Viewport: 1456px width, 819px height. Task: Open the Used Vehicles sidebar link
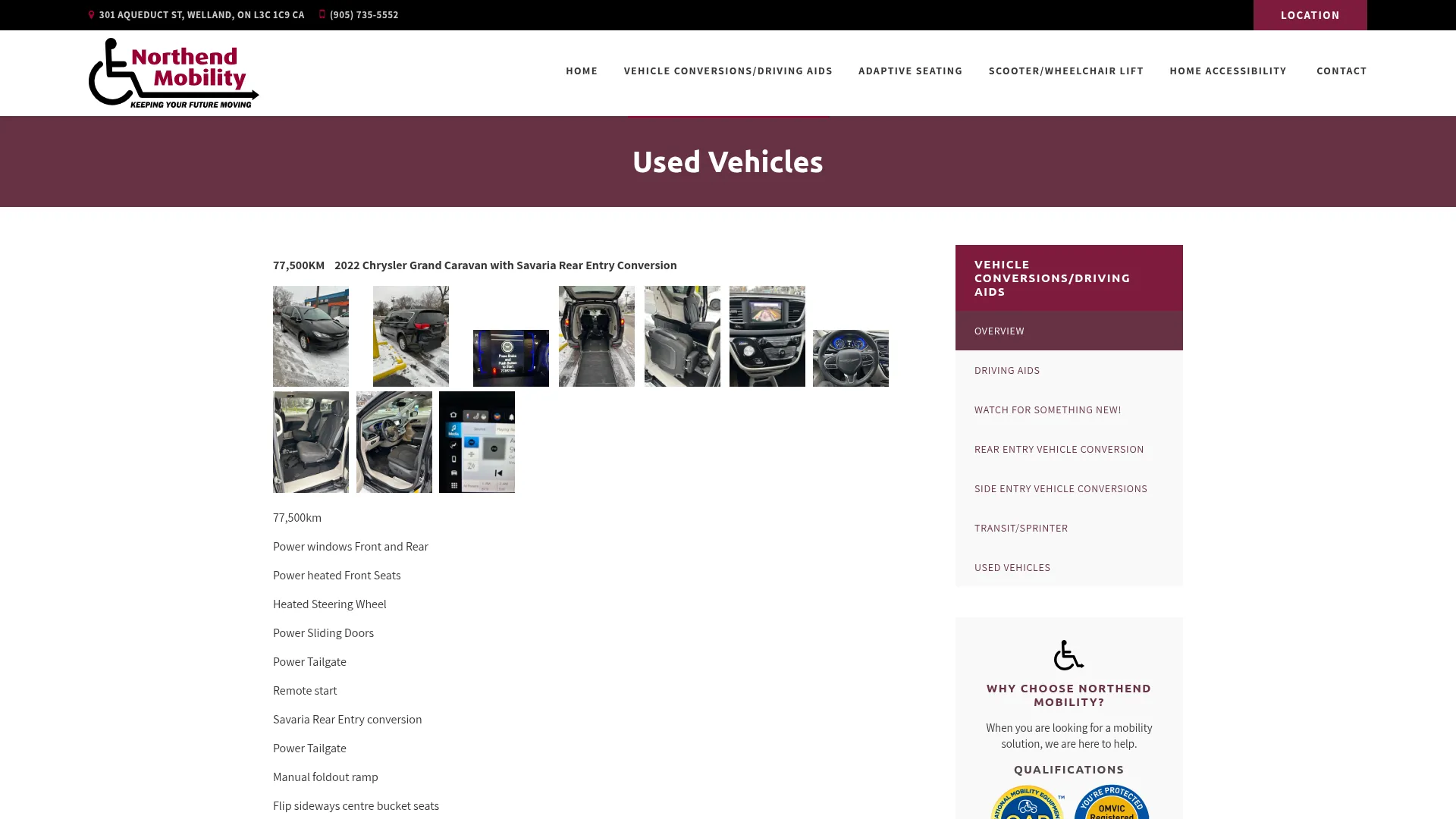point(1069,567)
